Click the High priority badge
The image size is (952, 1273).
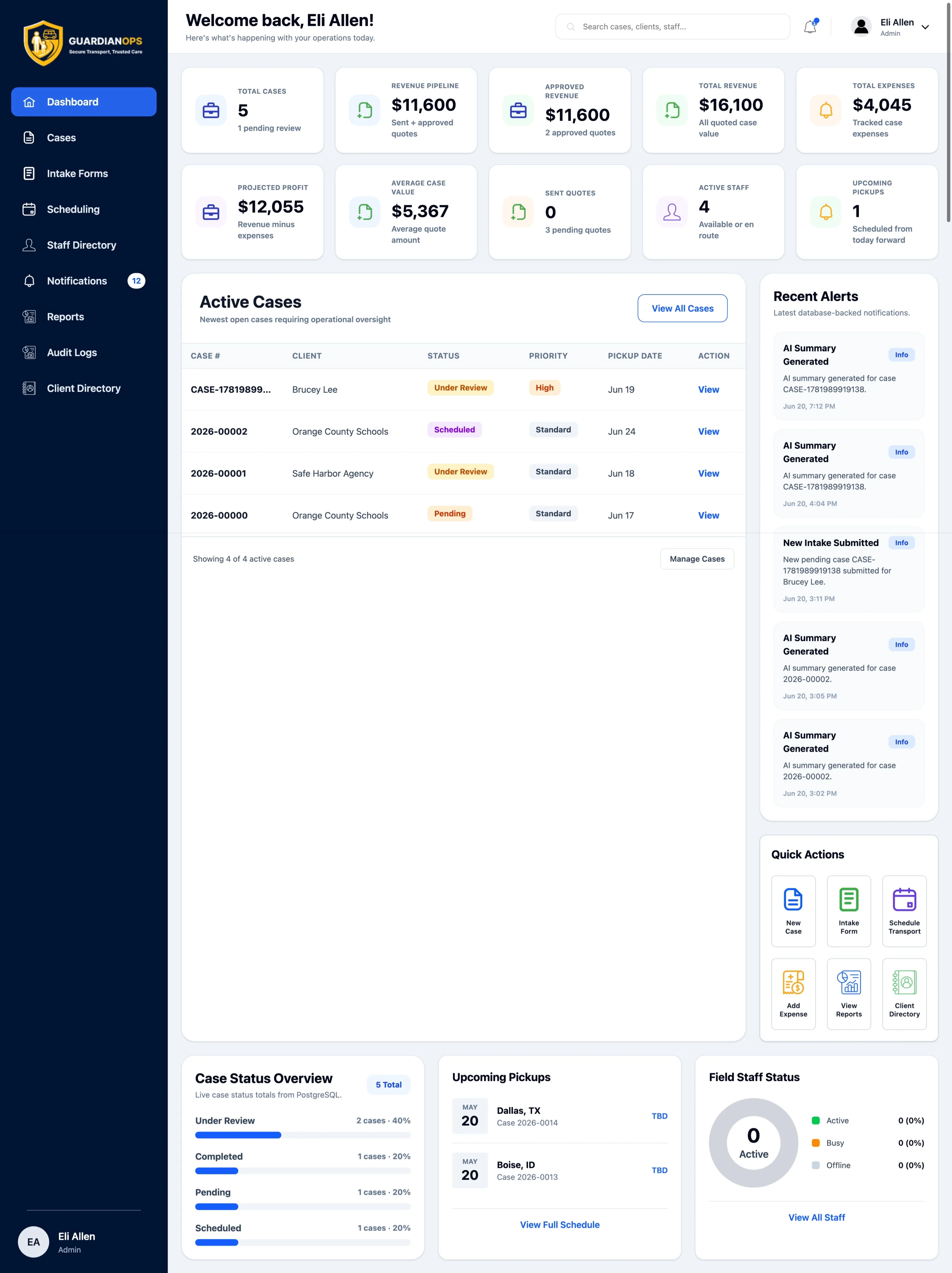[x=545, y=388]
